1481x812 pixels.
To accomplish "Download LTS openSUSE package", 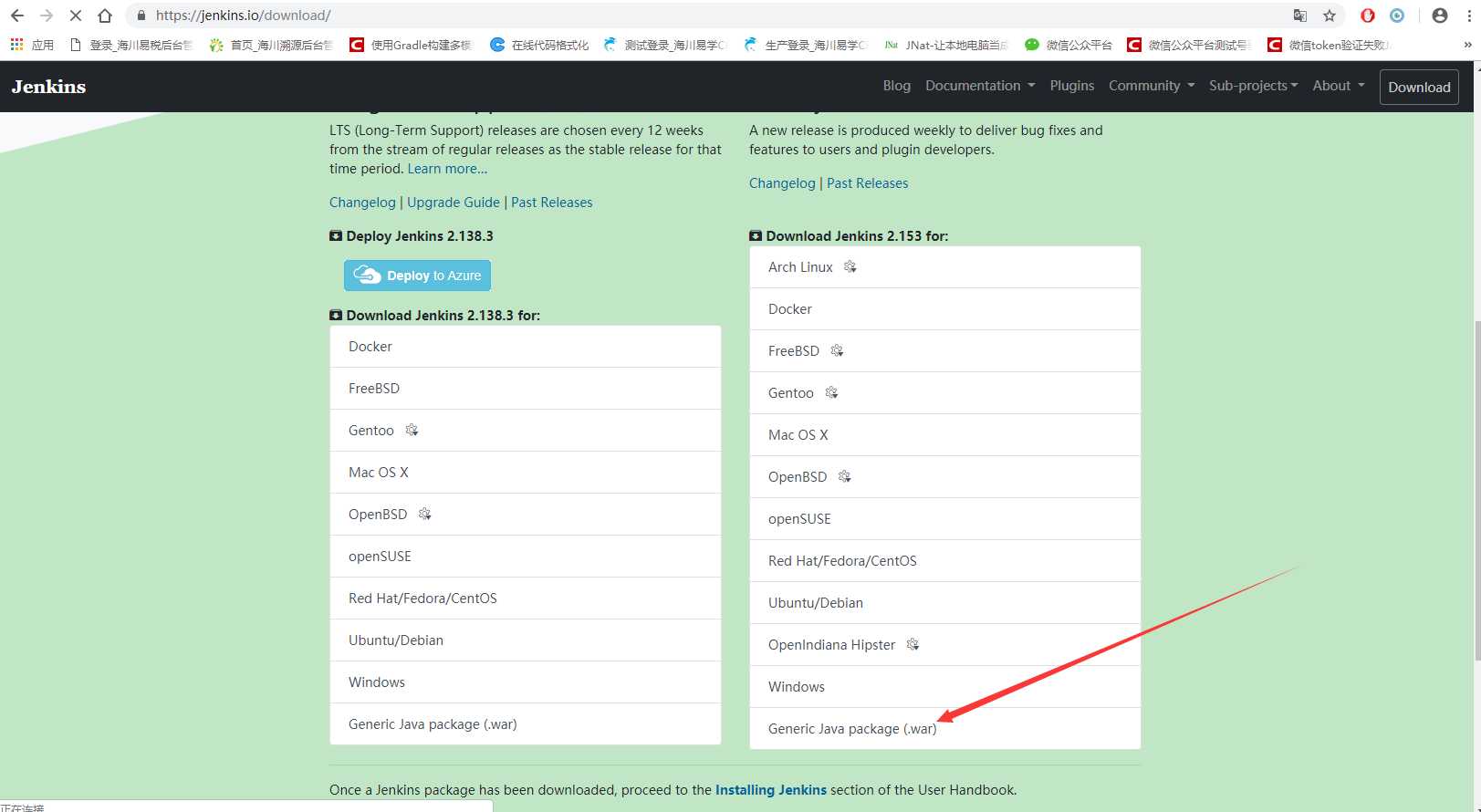I will click(x=526, y=557).
